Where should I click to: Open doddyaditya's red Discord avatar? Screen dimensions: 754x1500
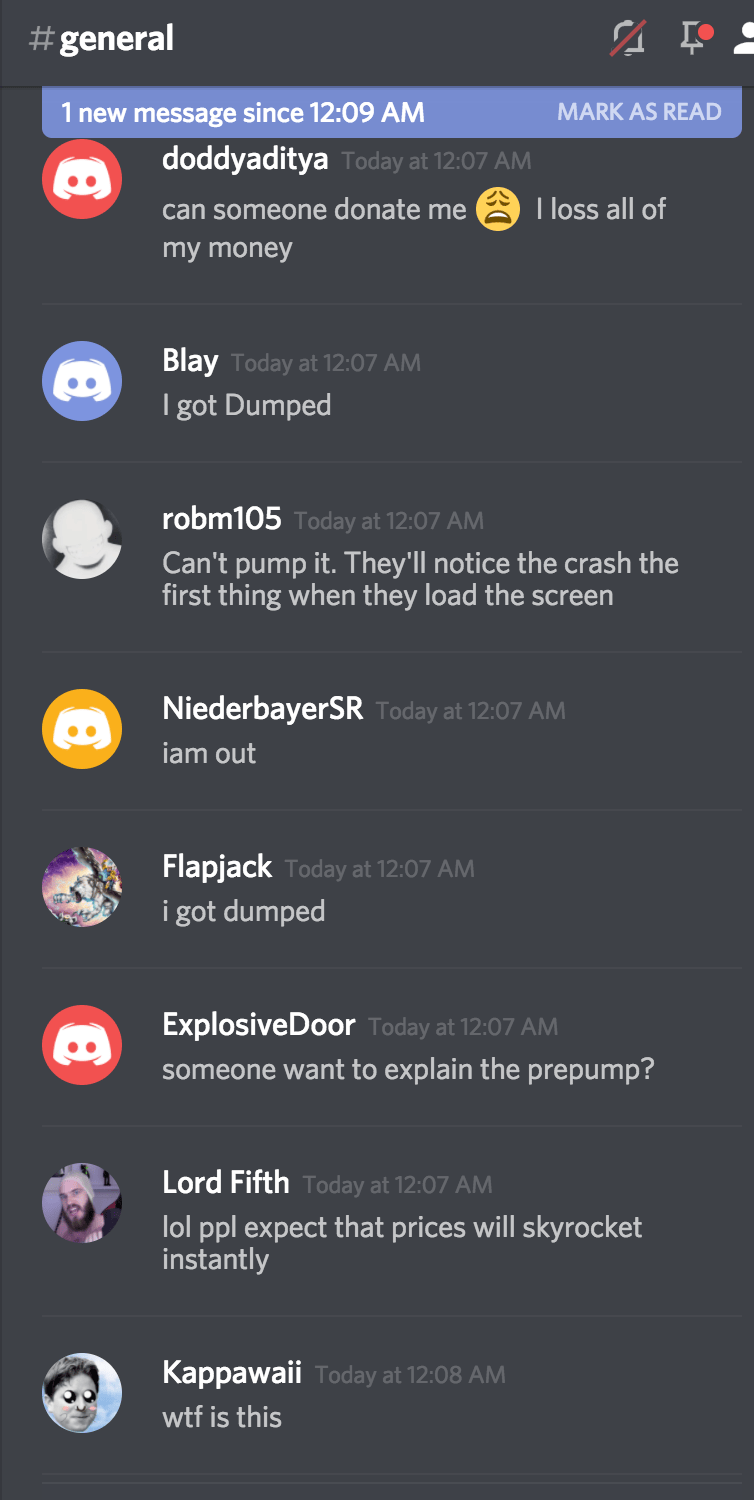point(82,179)
